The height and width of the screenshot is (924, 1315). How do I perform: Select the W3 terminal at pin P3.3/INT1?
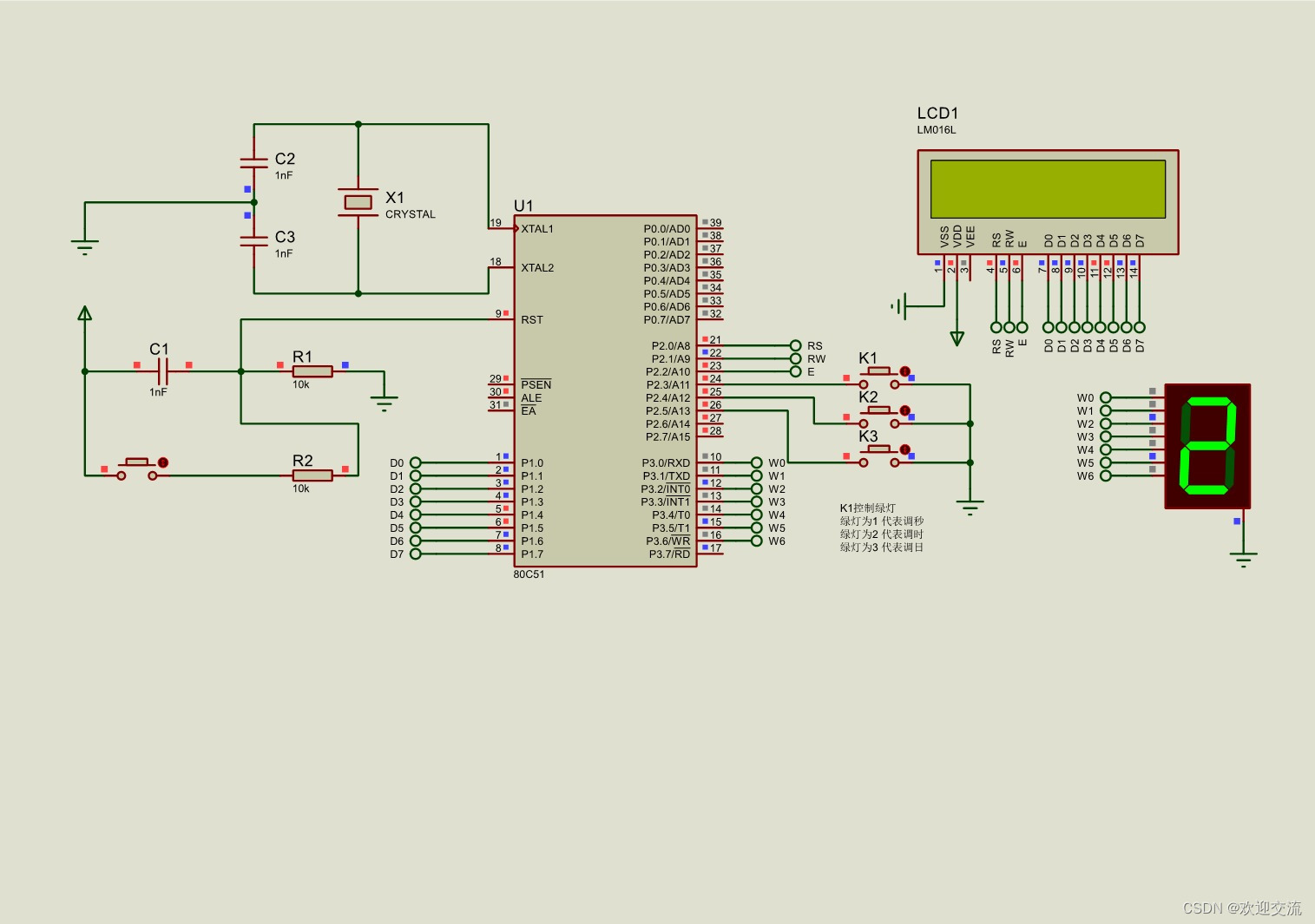point(757,501)
